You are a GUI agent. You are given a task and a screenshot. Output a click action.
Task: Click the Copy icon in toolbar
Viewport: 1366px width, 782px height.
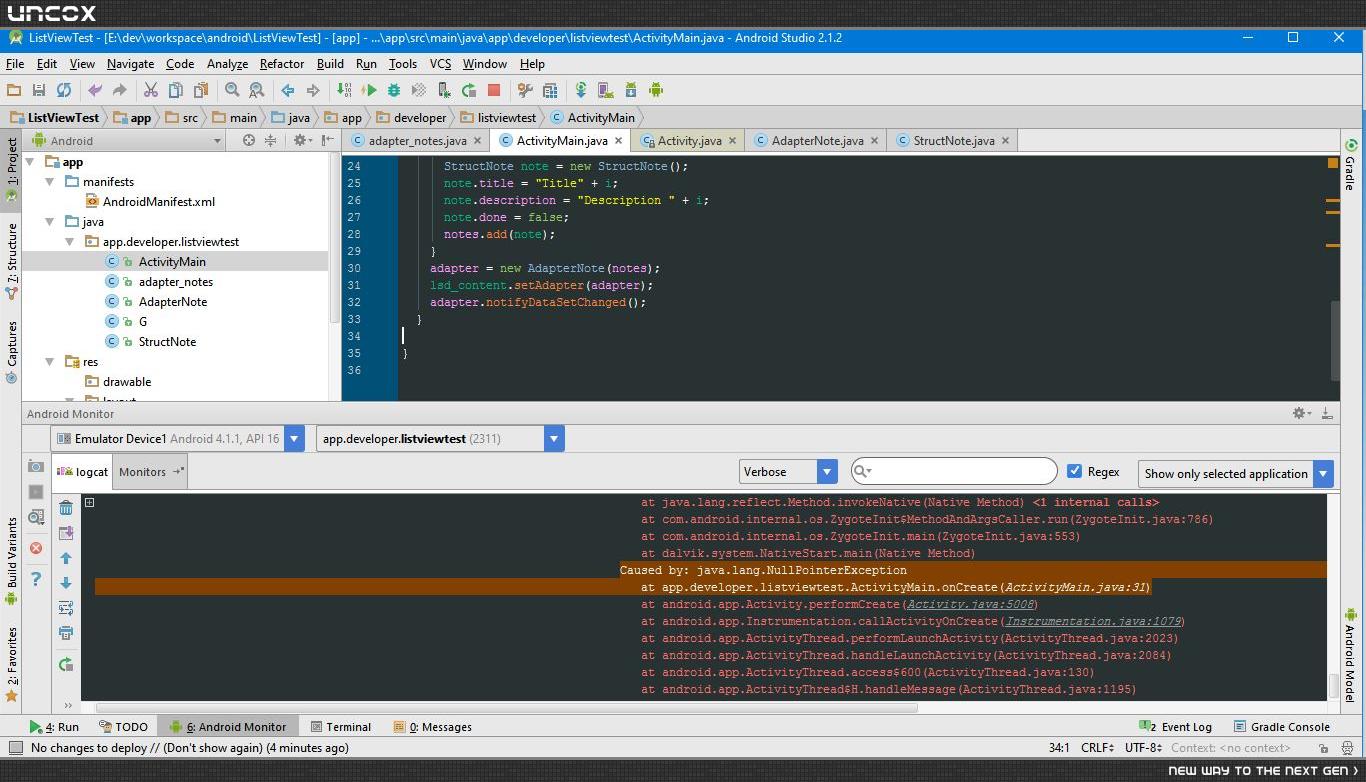[175, 90]
